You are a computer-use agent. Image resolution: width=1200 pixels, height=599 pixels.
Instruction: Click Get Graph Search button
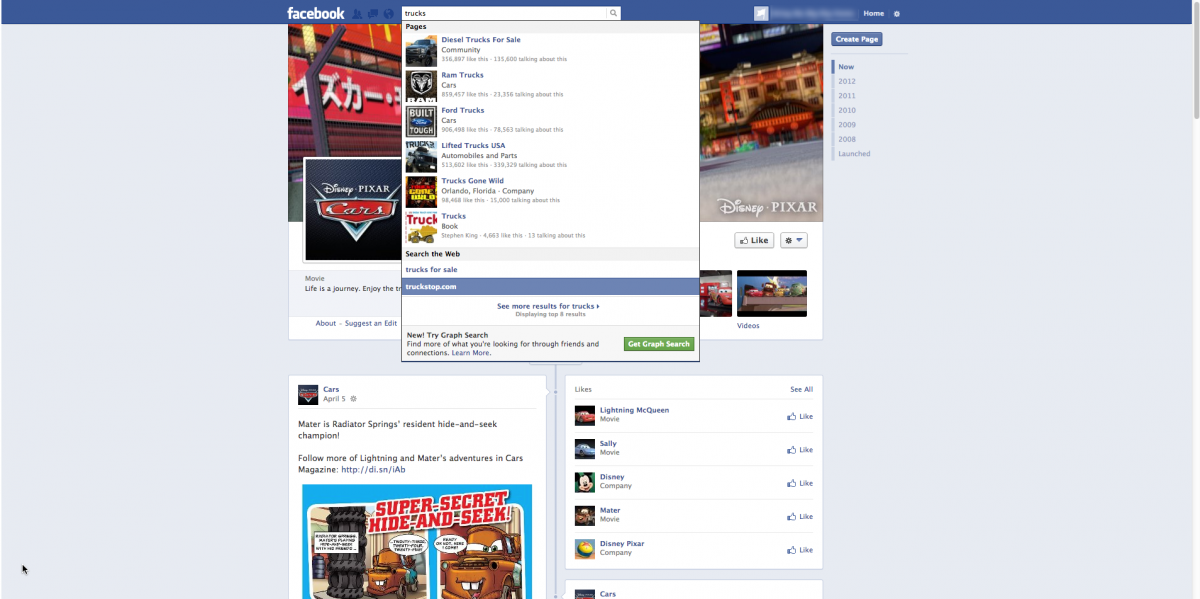[658, 344]
